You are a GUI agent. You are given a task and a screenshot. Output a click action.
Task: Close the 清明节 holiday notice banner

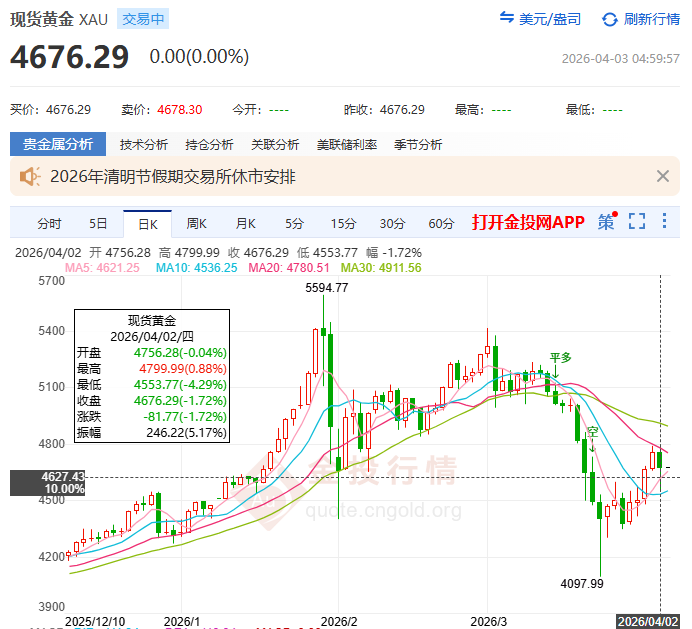[x=662, y=177]
